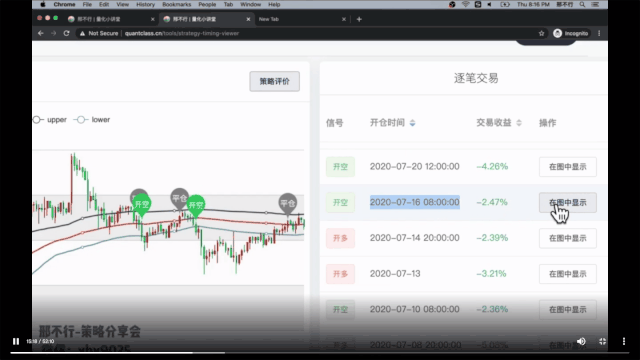Close the active second browser tab
This screenshot has height=360, width=640.
tap(248, 19)
